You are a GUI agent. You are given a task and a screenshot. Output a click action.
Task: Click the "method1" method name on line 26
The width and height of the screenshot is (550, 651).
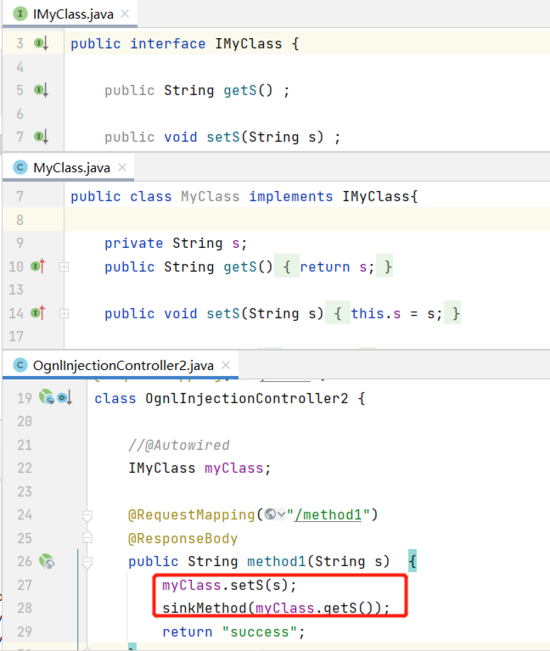coord(276,561)
